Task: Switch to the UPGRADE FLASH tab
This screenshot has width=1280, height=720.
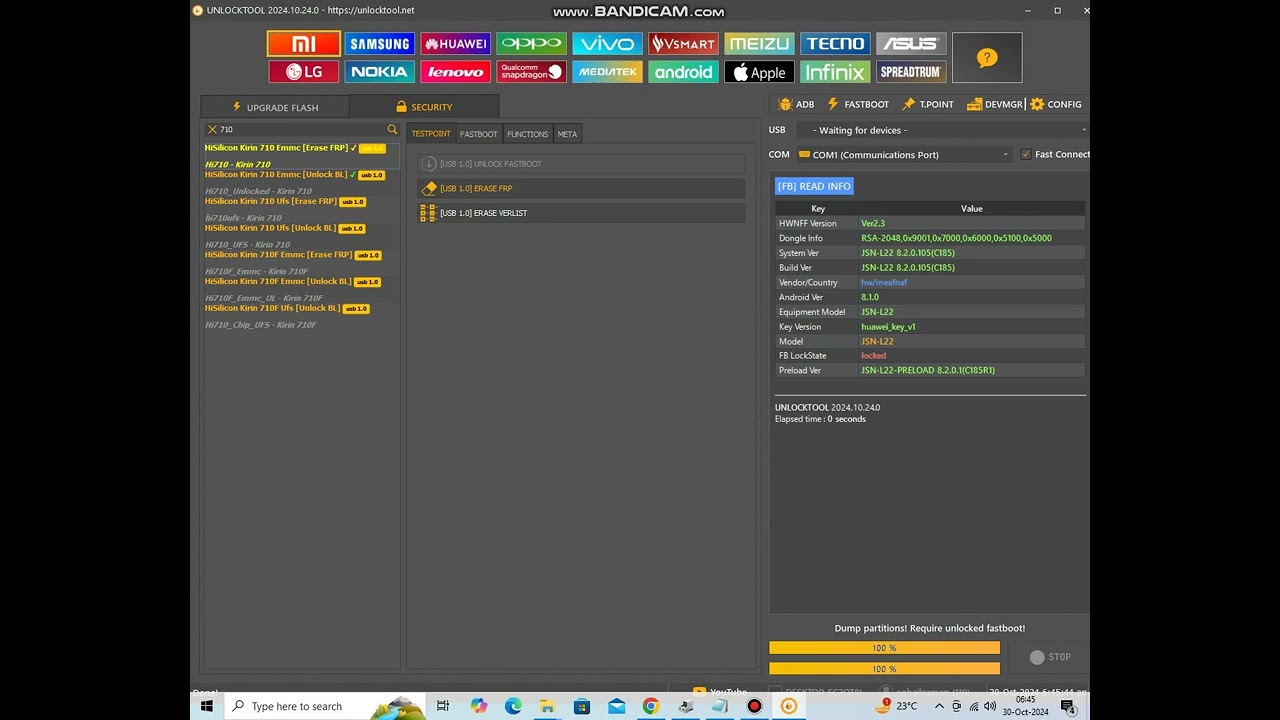Action: (275, 107)
